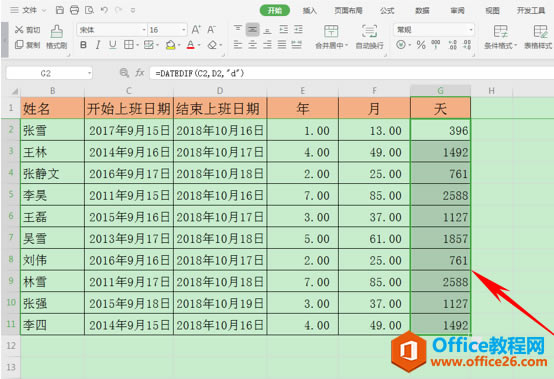Toggle Bold formatting
The width and height of the screenshot is (554, 379).
(x=83, y=45)
